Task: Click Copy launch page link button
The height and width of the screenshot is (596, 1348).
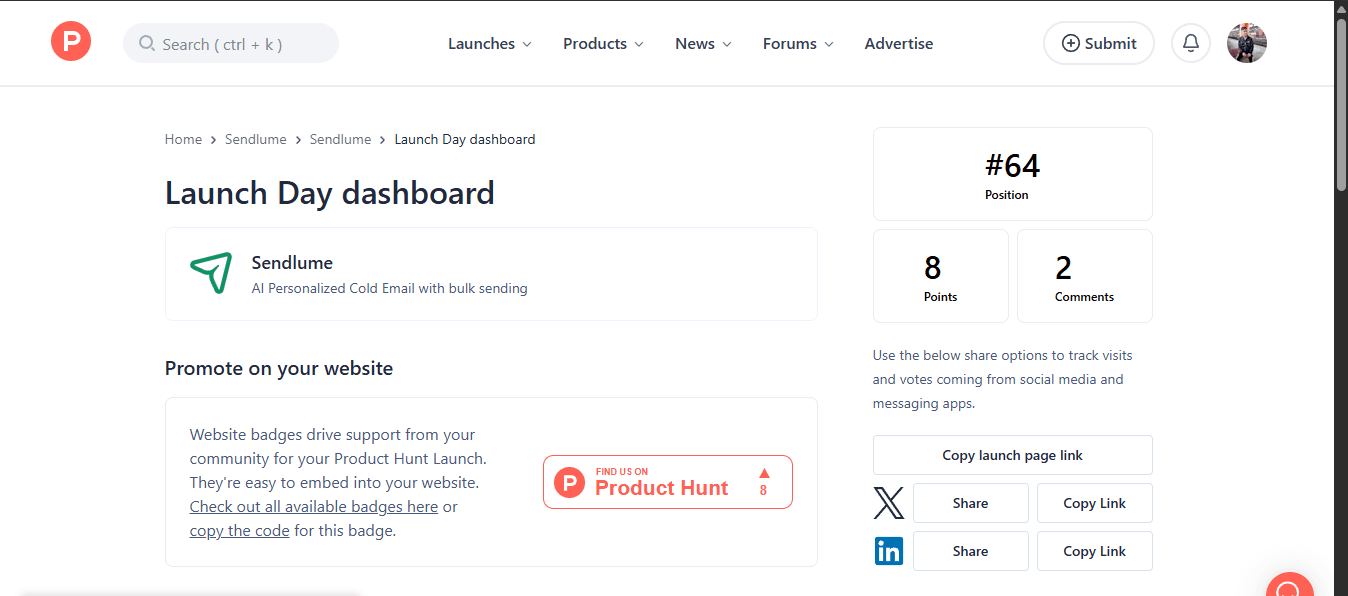Action: click(x=1012, y=455)
